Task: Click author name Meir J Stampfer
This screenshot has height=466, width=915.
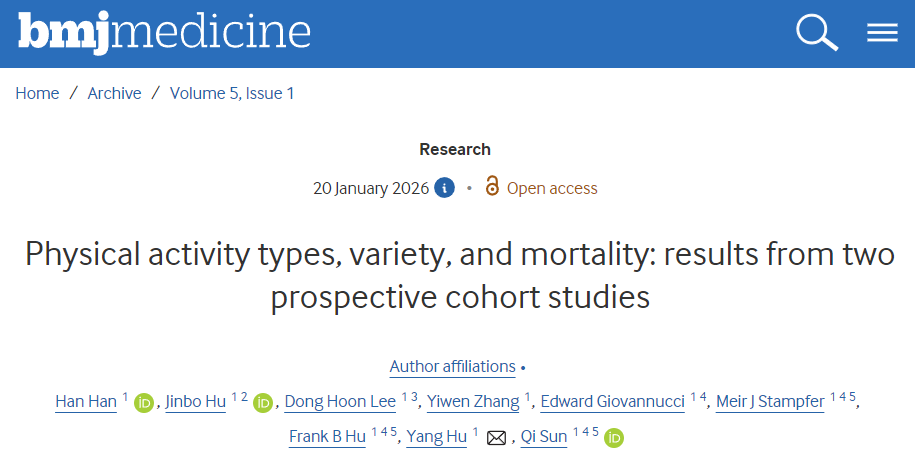Action: [771, 402]
